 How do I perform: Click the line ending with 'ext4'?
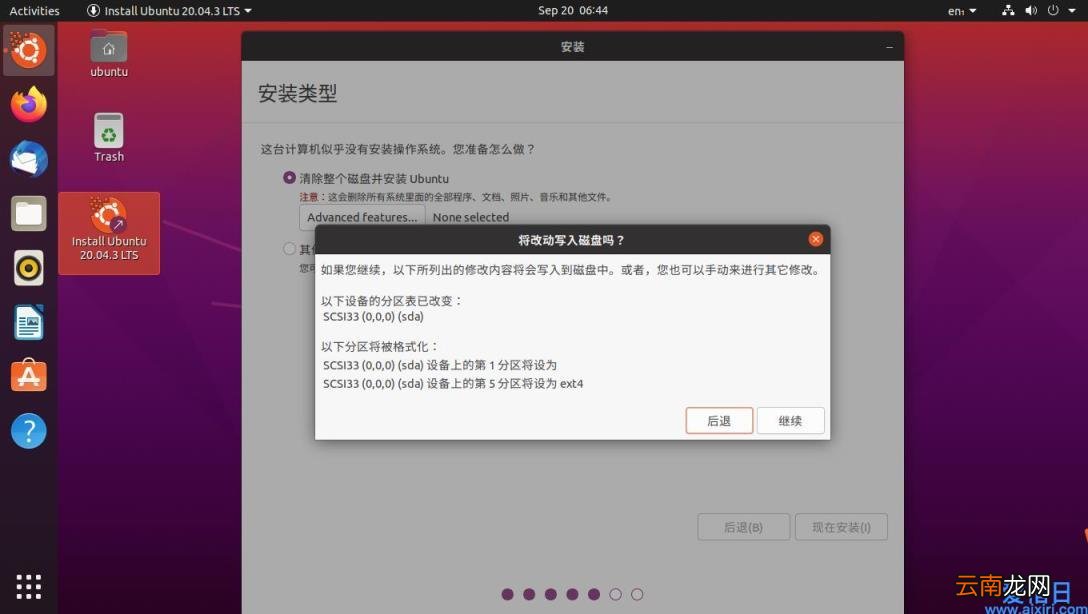[x=453, y=384]
